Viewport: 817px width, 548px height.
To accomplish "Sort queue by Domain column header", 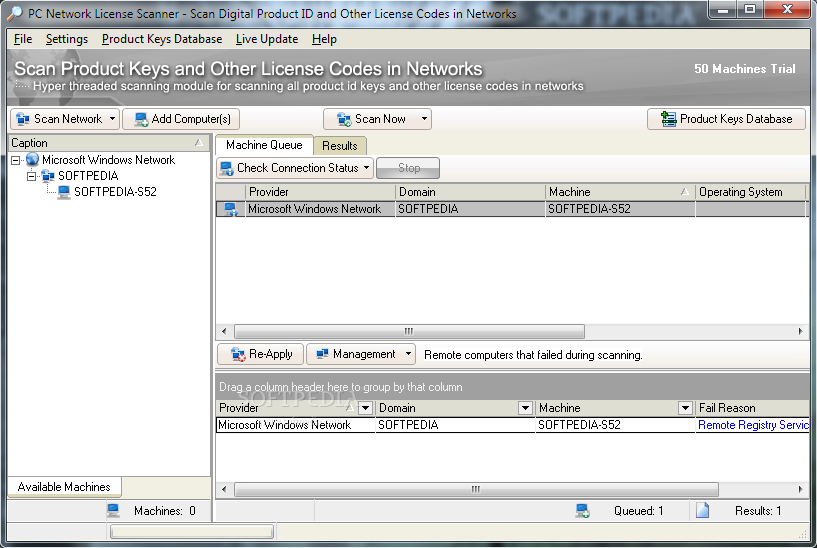I will tap(471, 192).
